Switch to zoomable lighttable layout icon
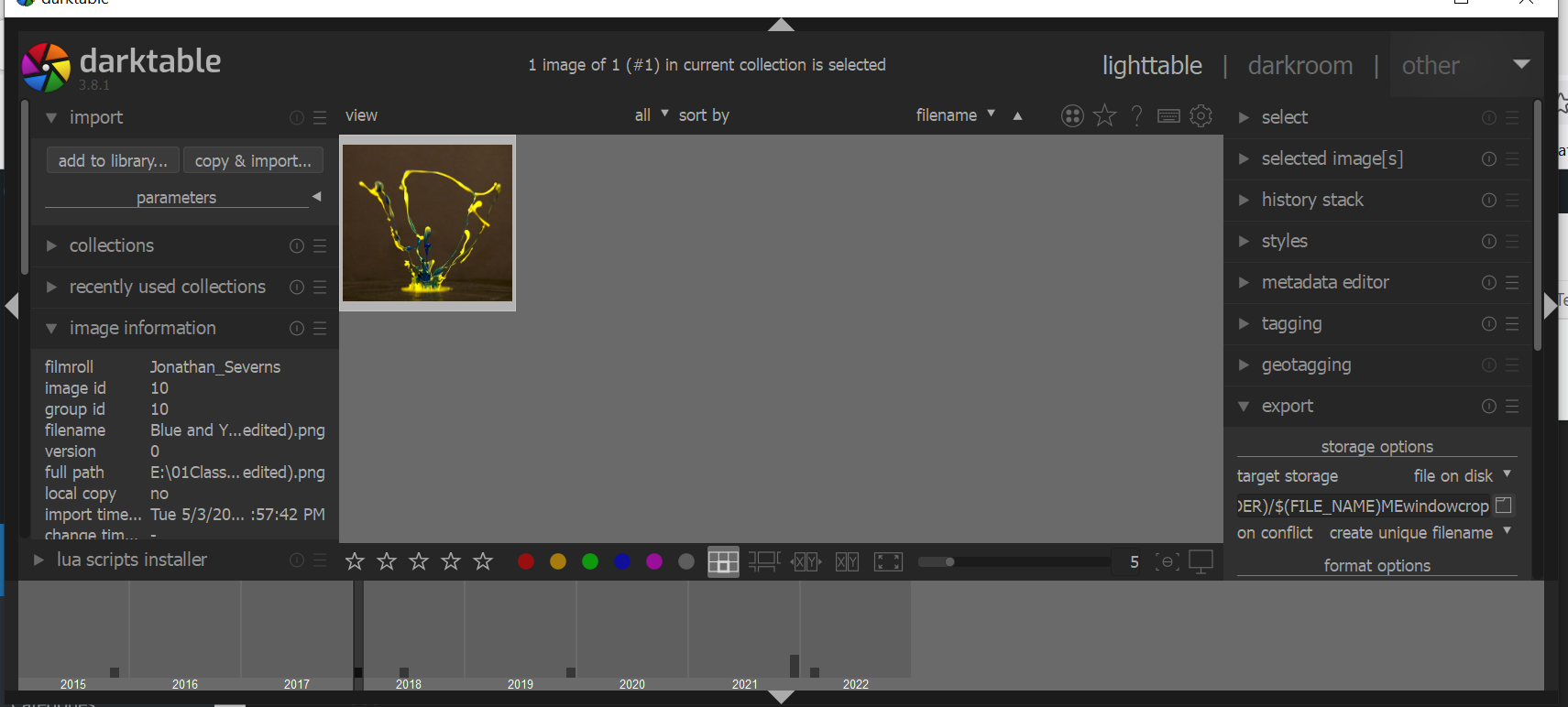This screenshot has height=707, width=1568. click(764, 561)
